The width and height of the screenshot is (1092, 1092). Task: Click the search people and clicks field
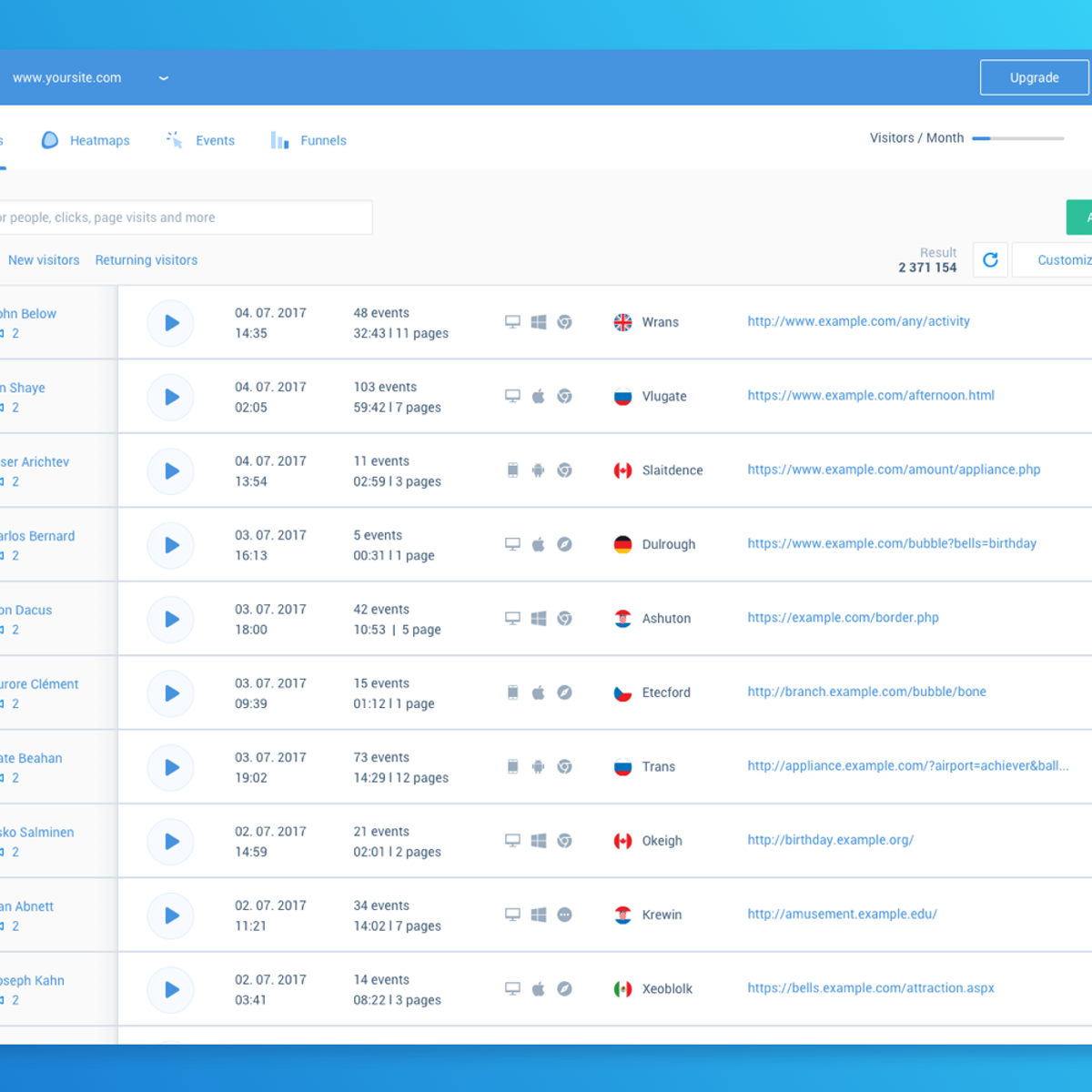[182, 217]
